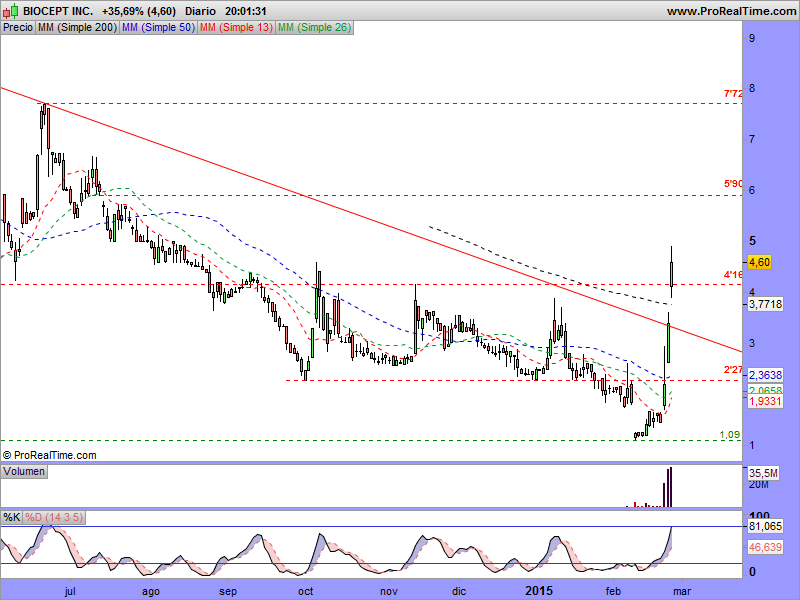Click the feb label on the time axis
The width and height of the screenshot is (800, 600).
(x=613, y=591)
